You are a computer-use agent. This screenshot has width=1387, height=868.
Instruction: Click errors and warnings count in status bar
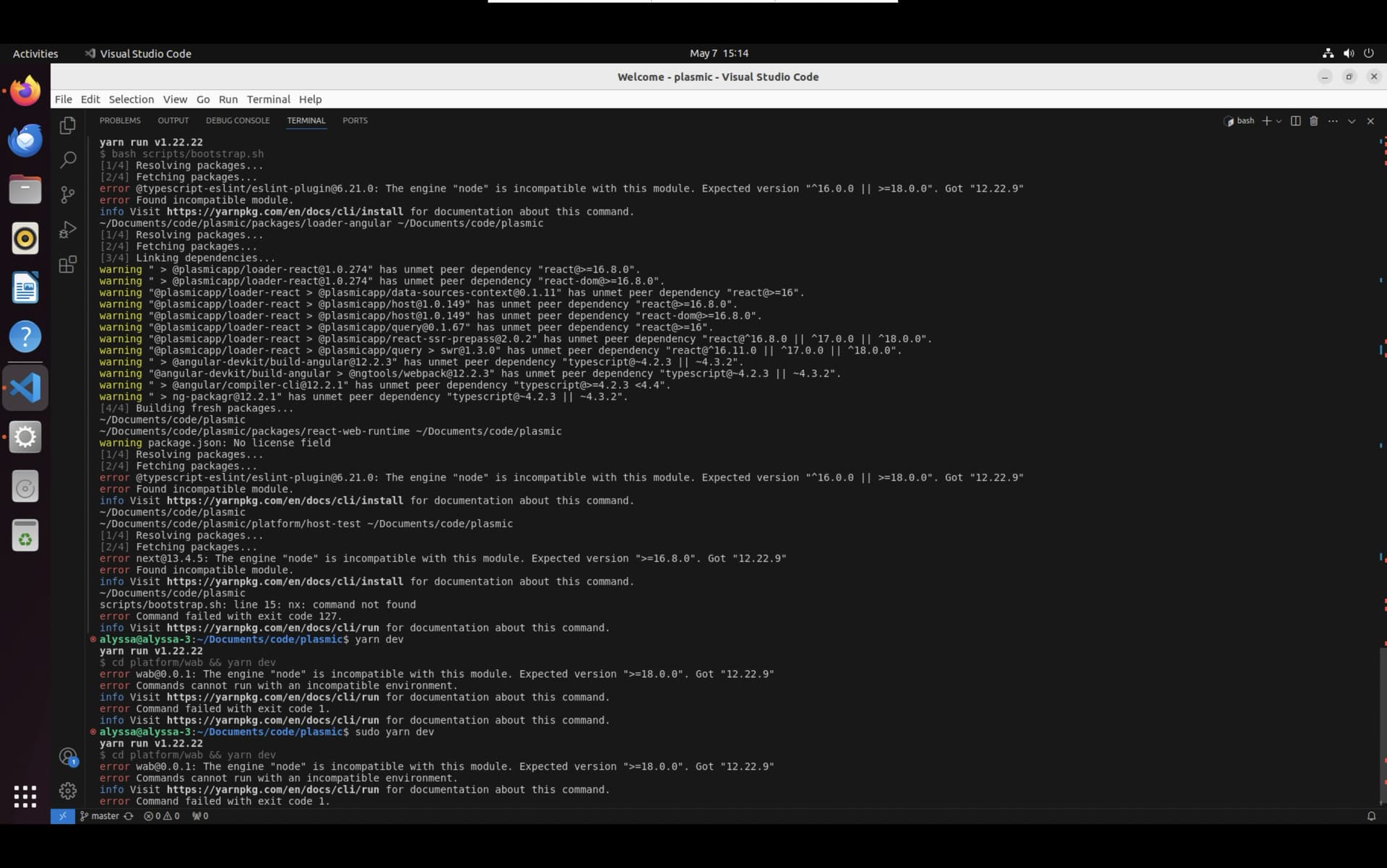tap(161, 816)
